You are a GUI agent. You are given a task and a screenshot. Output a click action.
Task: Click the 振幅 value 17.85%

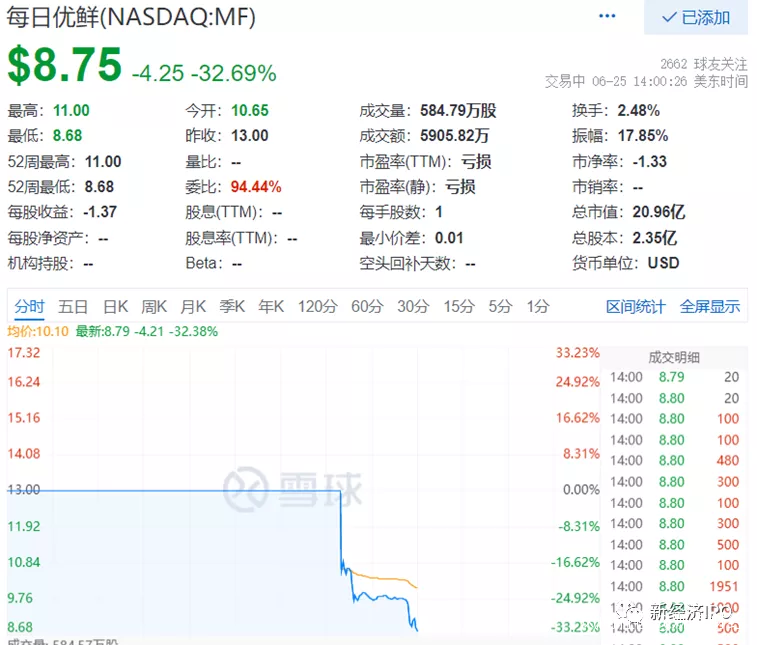pyautogui.click(x=643, y=136)
